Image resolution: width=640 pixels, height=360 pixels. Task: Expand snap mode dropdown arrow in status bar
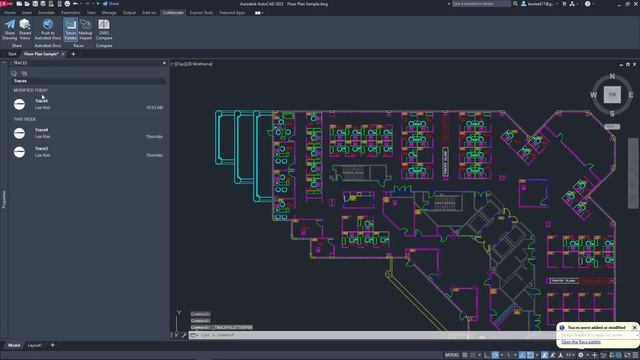[x=480, y=356]
